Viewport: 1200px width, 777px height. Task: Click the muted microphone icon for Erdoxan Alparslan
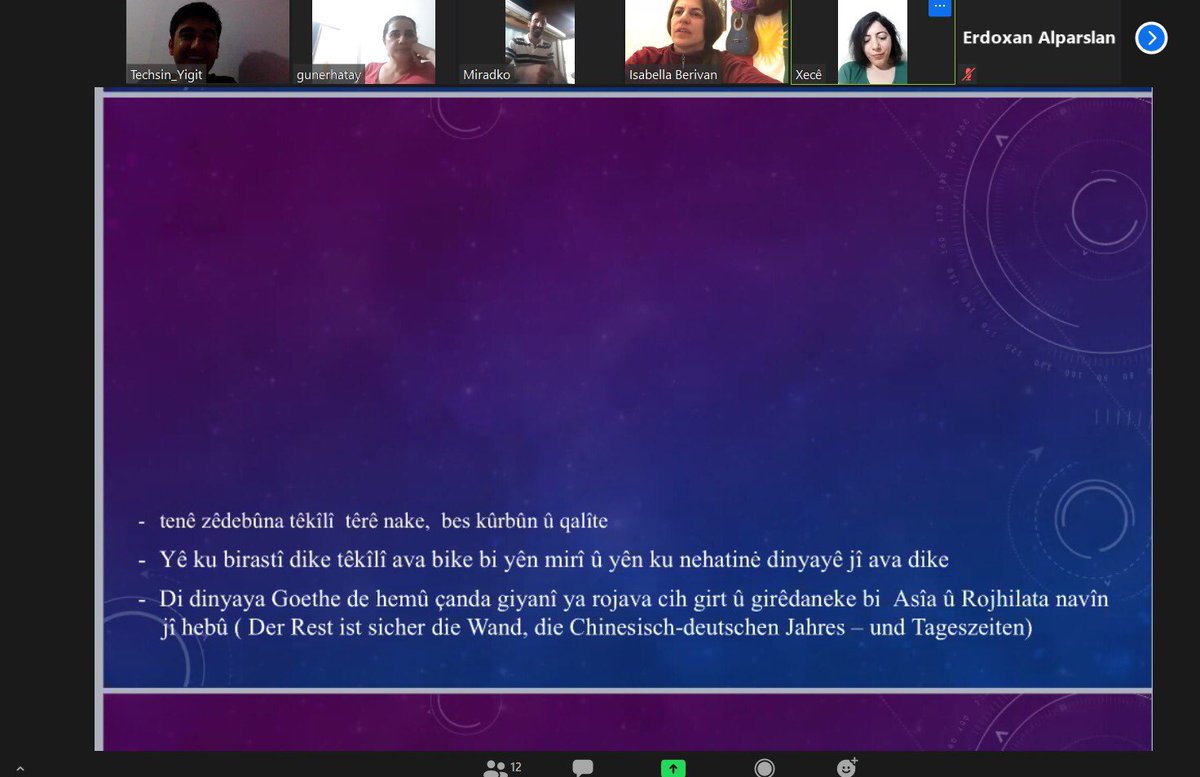pos(968,73)
